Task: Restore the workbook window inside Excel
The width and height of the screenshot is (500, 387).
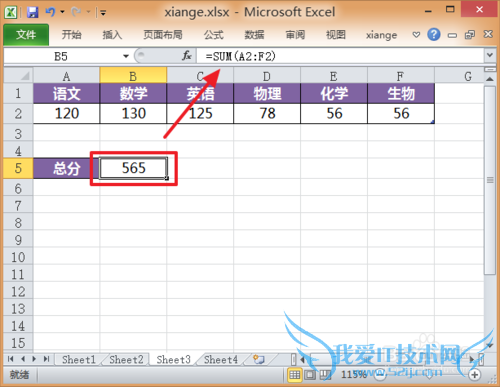Action: (x=470, y=34)
